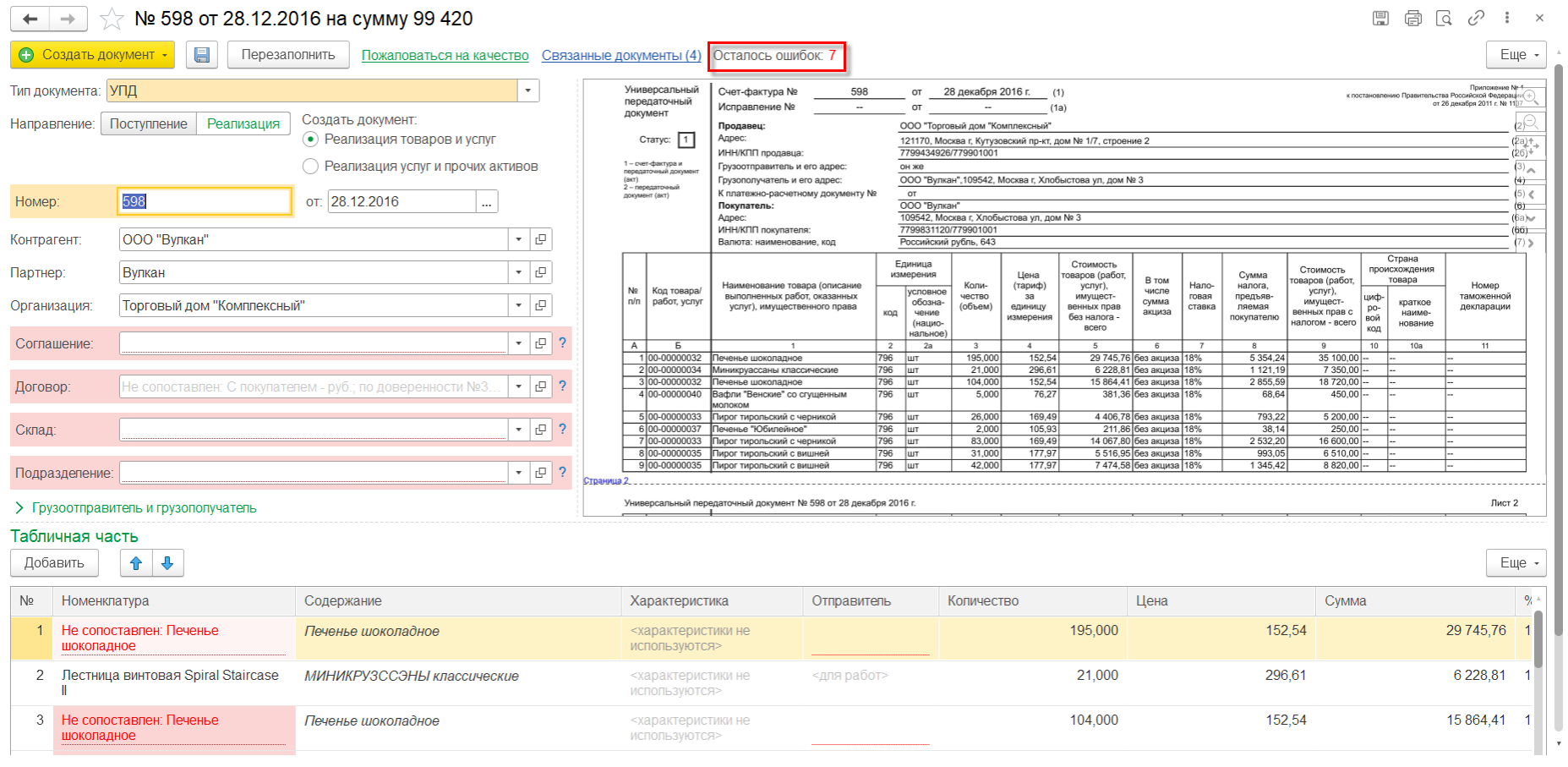Screen dimensions: 1568x767
Task: Copy link using chain icon
Action: (1476, 19)
